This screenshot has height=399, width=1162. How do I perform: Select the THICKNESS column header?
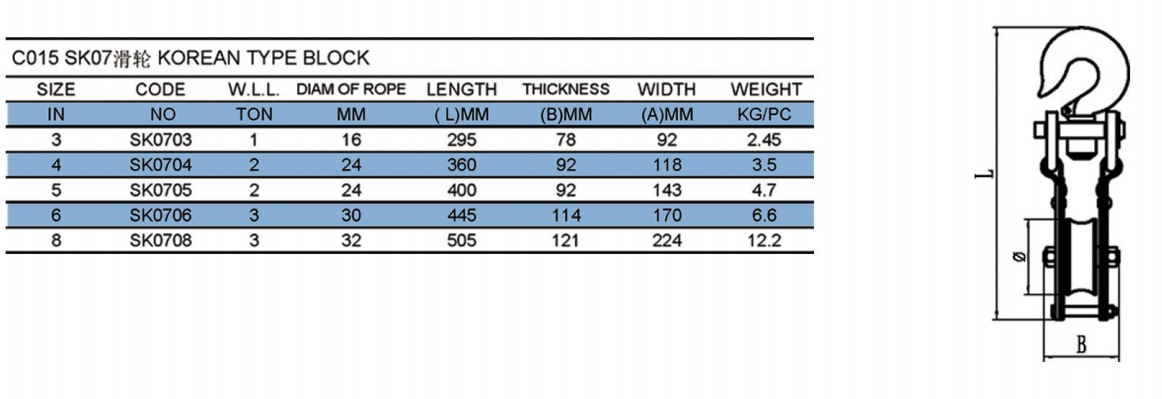(565, 90)
